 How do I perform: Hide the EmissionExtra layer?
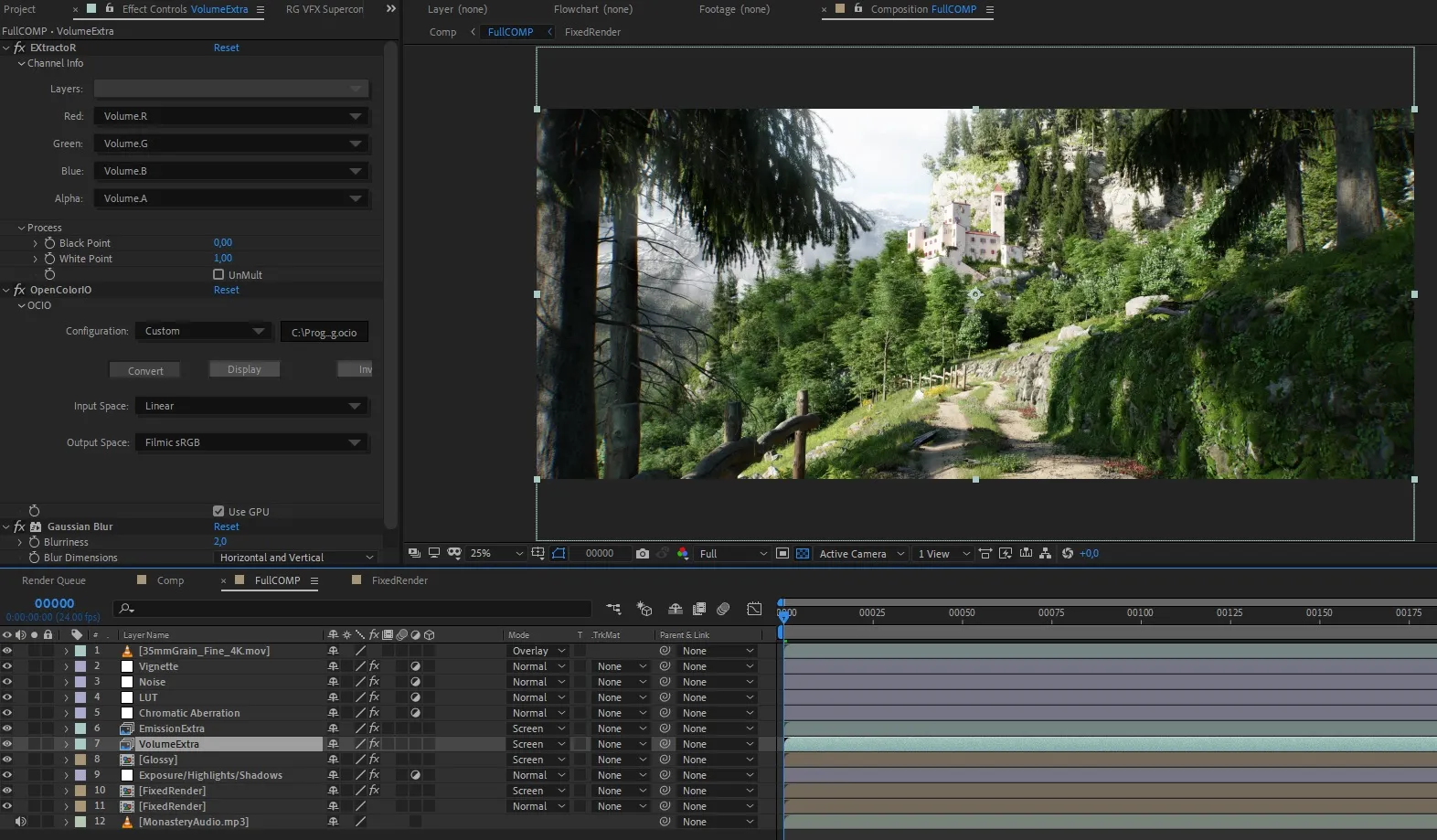point(7,728)
